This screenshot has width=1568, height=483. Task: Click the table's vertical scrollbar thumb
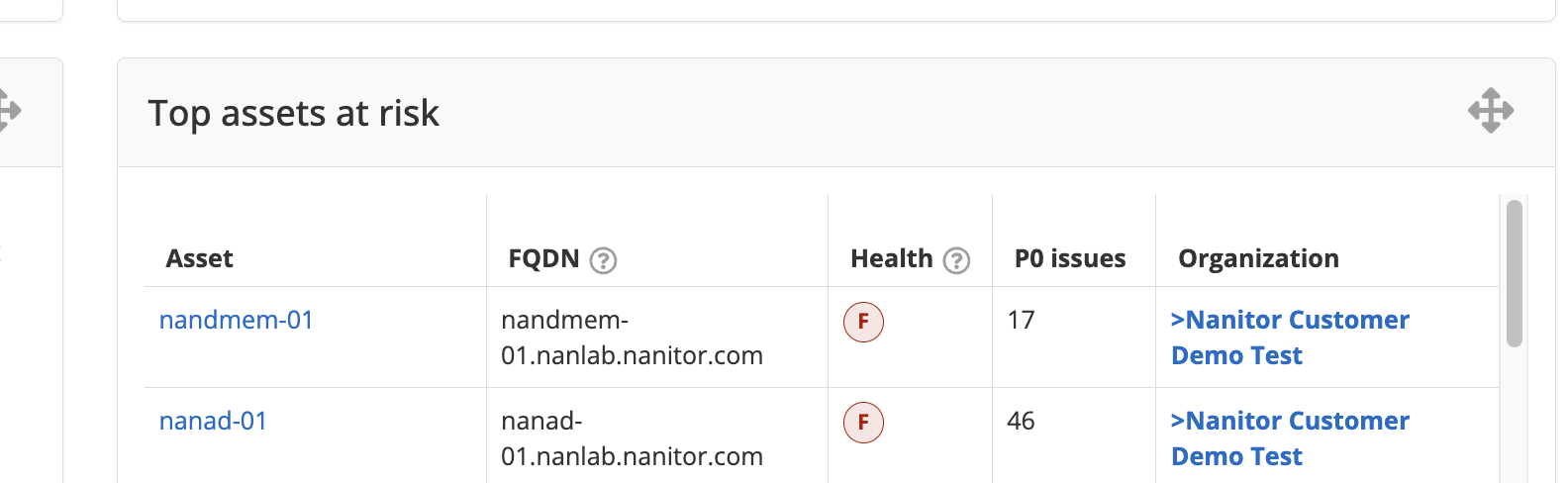[1514, 274]
